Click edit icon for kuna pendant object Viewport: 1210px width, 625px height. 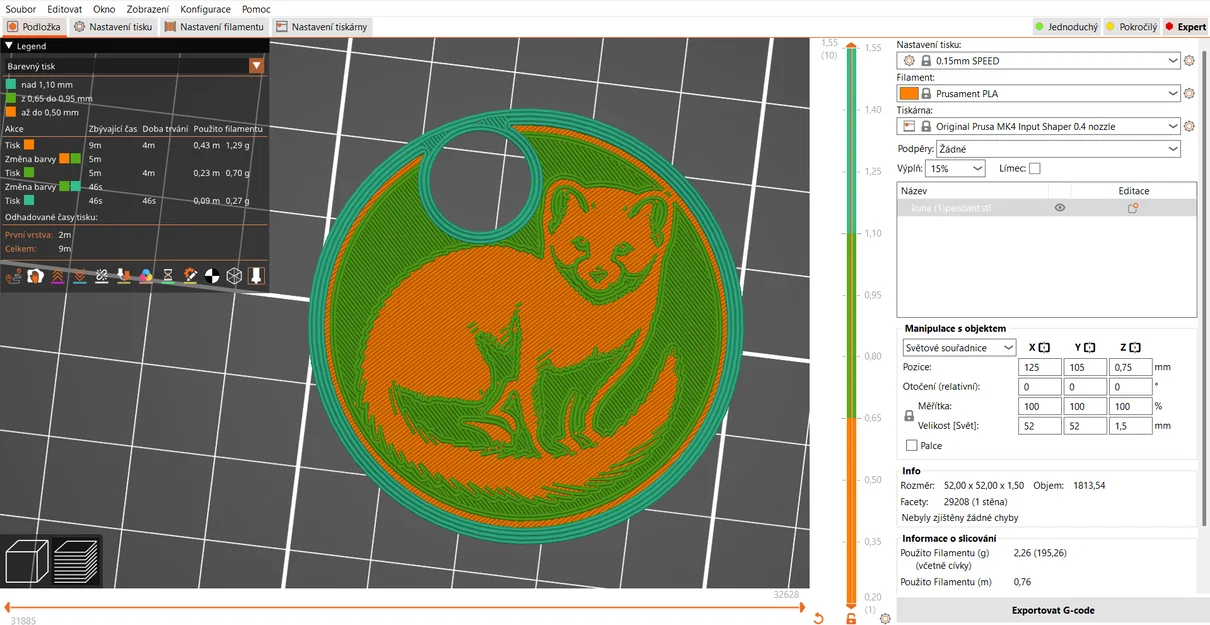pos(1133,208)
